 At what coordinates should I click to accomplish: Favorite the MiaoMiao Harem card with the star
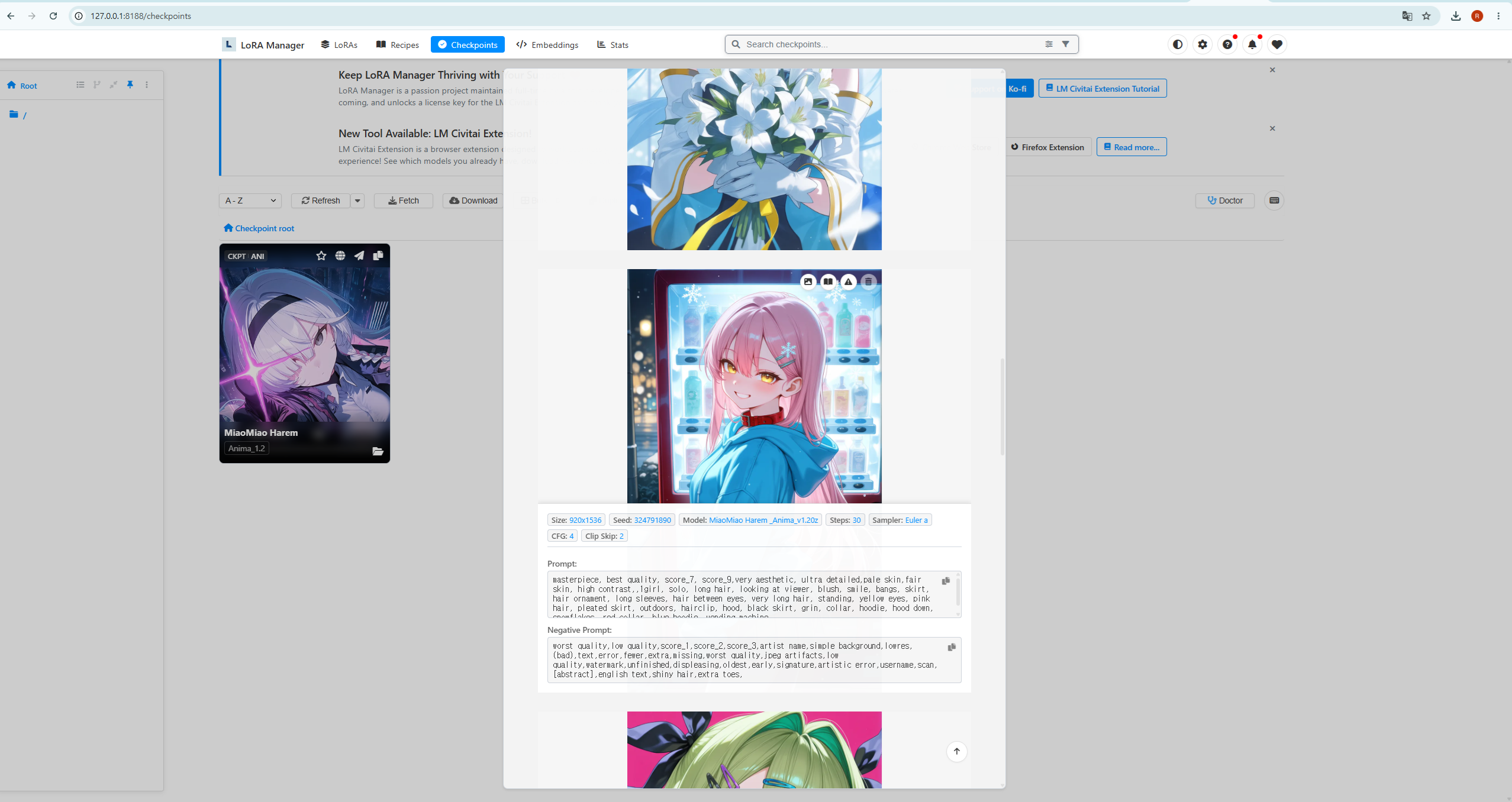click(x=321, y=256)
